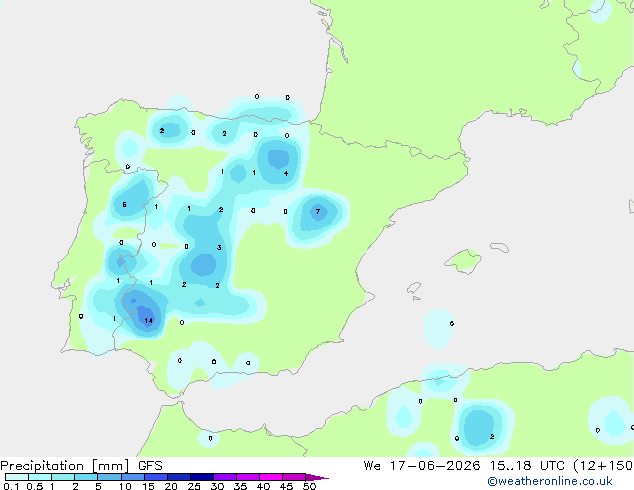Select the purple legend swatch between 30 and 35

[x=225, y=477]
